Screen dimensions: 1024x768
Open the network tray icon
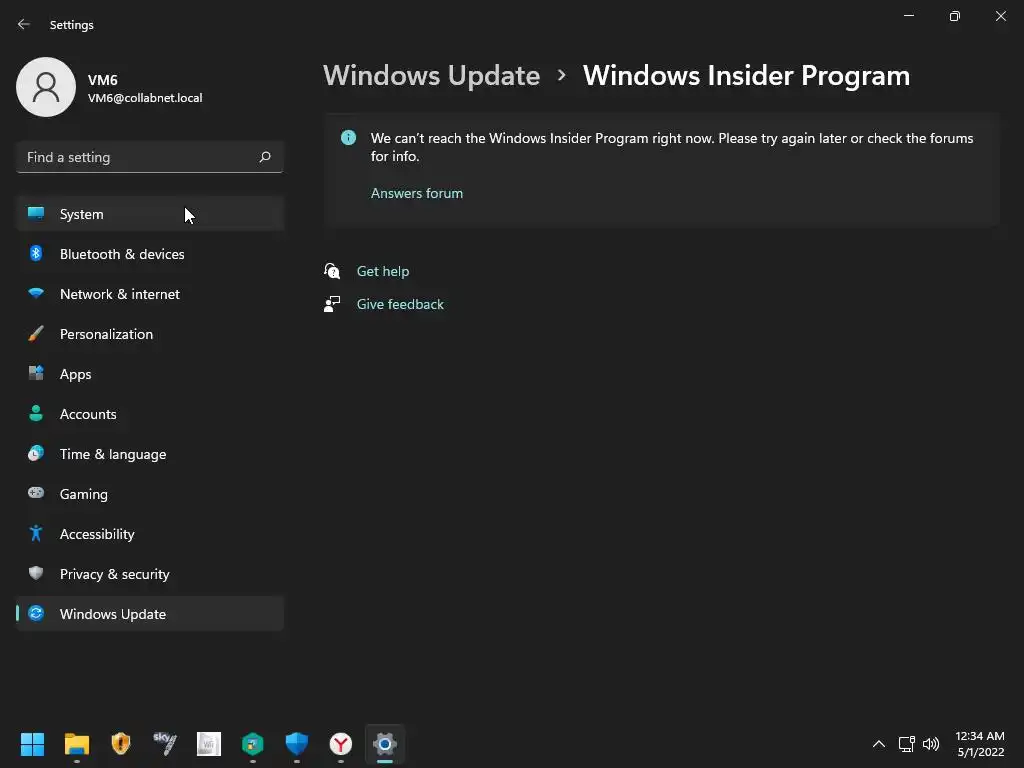tap(906, 744)
